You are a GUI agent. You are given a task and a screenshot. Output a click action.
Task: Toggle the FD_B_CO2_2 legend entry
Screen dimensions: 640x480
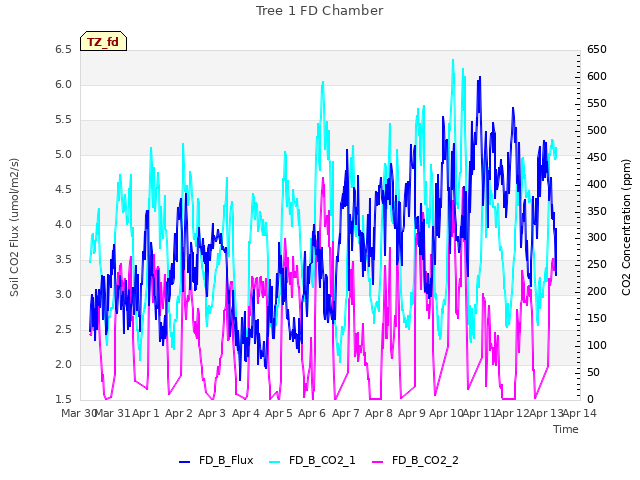(416, 460)
